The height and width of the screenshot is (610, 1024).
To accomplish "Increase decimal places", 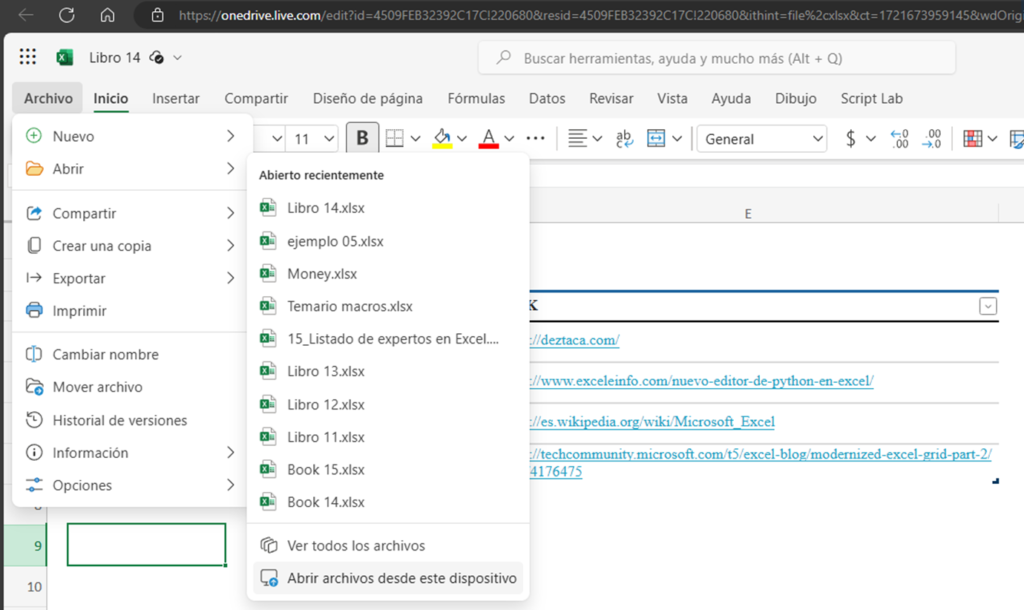I will tap(899, 138).
